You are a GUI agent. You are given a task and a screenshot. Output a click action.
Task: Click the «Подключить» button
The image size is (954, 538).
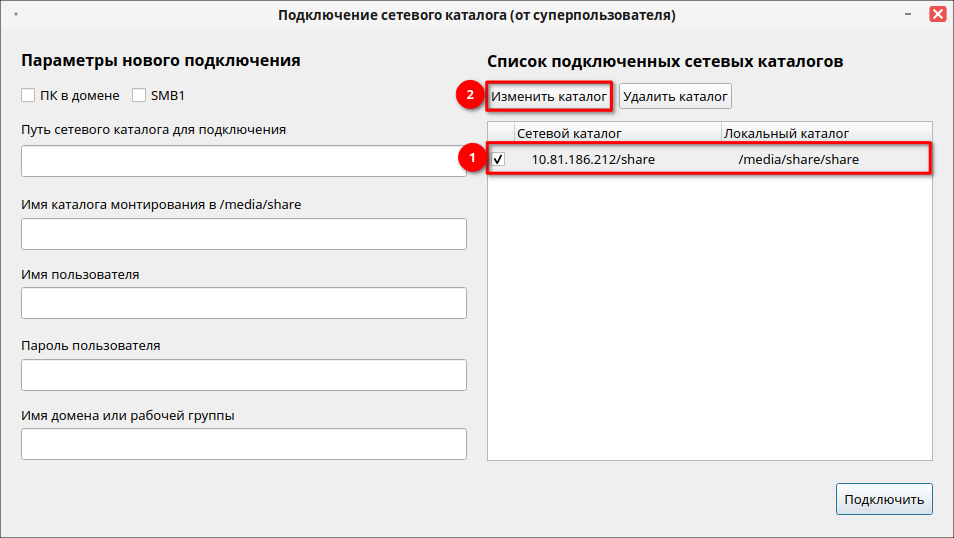[884, 500]
